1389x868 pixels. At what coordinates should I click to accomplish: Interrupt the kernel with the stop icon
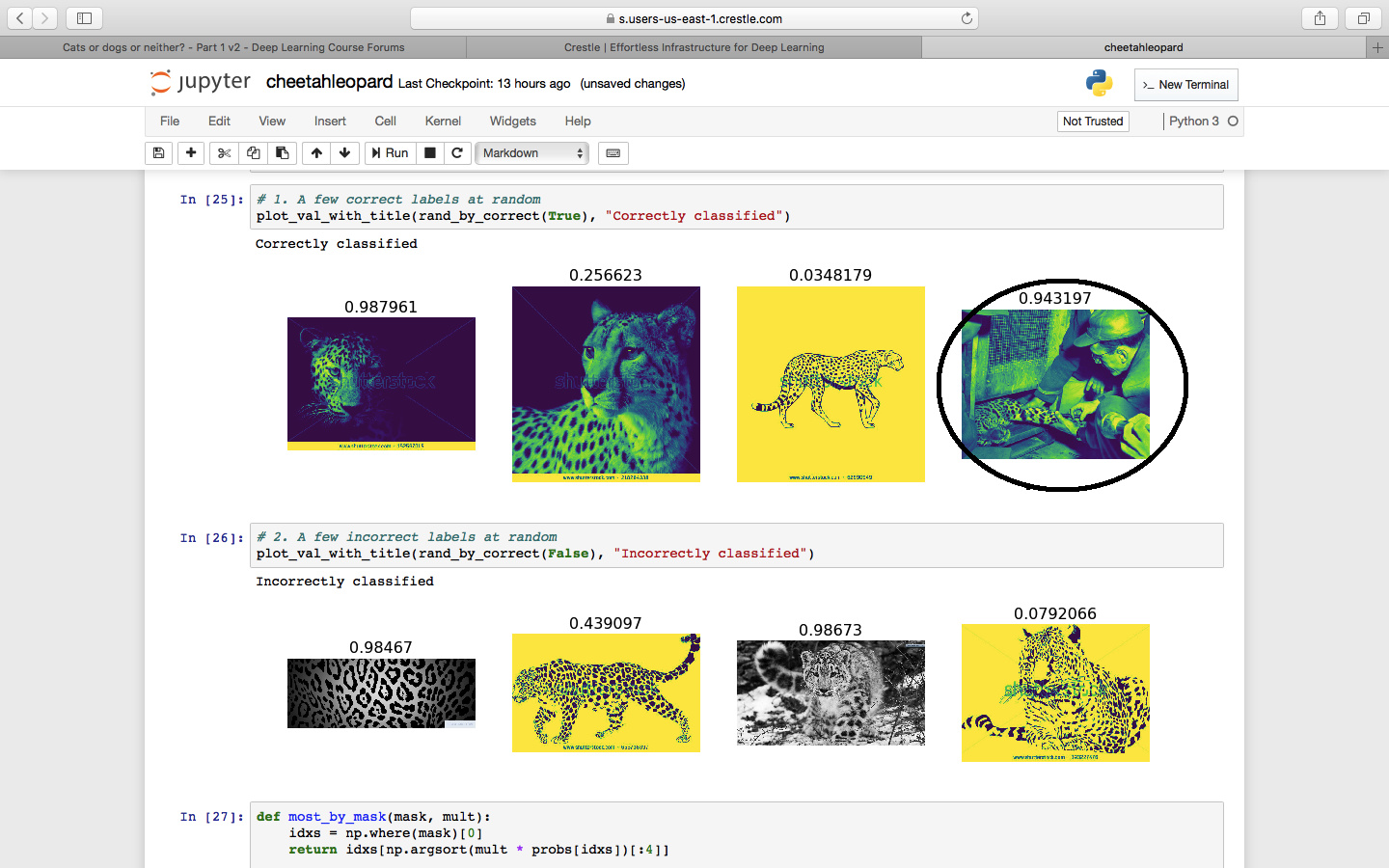coord(430,153)
